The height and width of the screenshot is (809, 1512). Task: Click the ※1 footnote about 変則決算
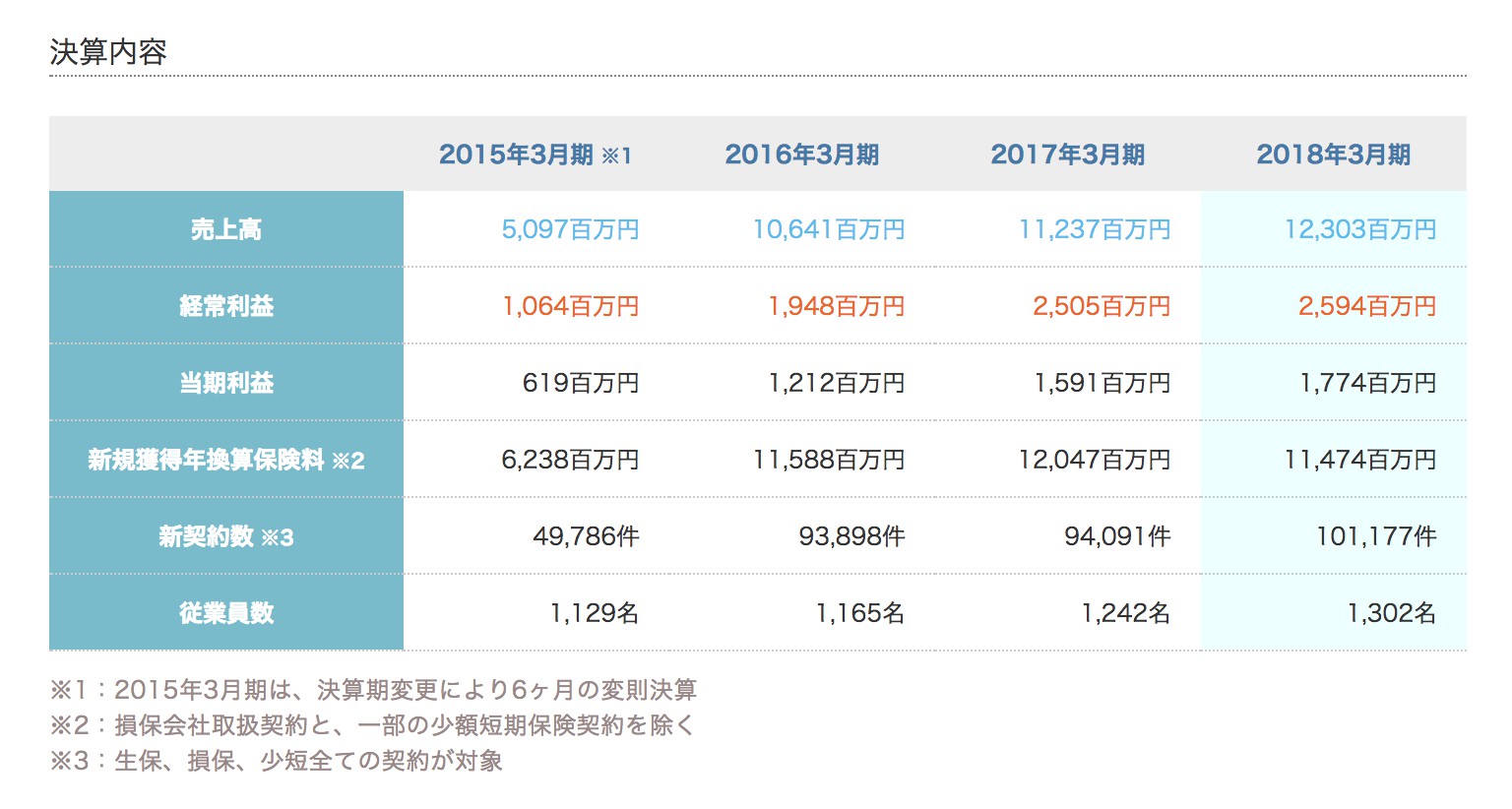(x=373, y=690)
